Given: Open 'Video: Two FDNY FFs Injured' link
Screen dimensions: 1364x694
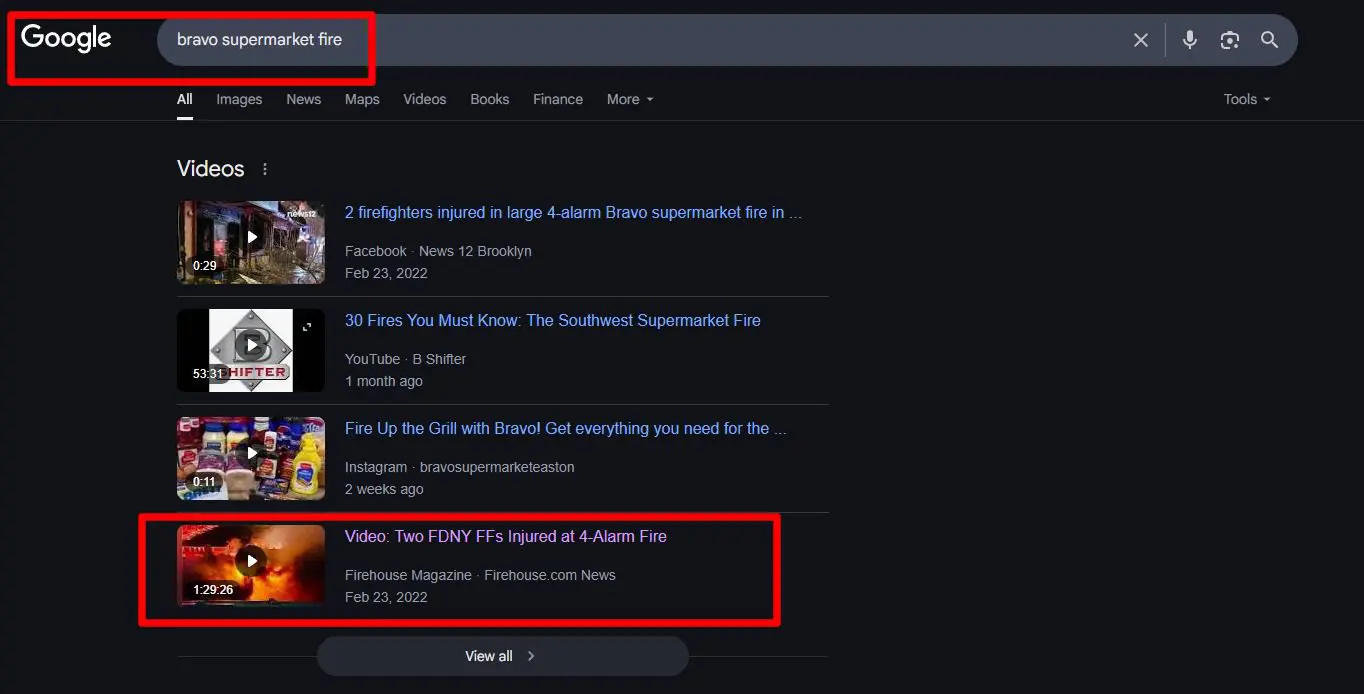Looking at the screenshot, I should (x=506, y=536).
